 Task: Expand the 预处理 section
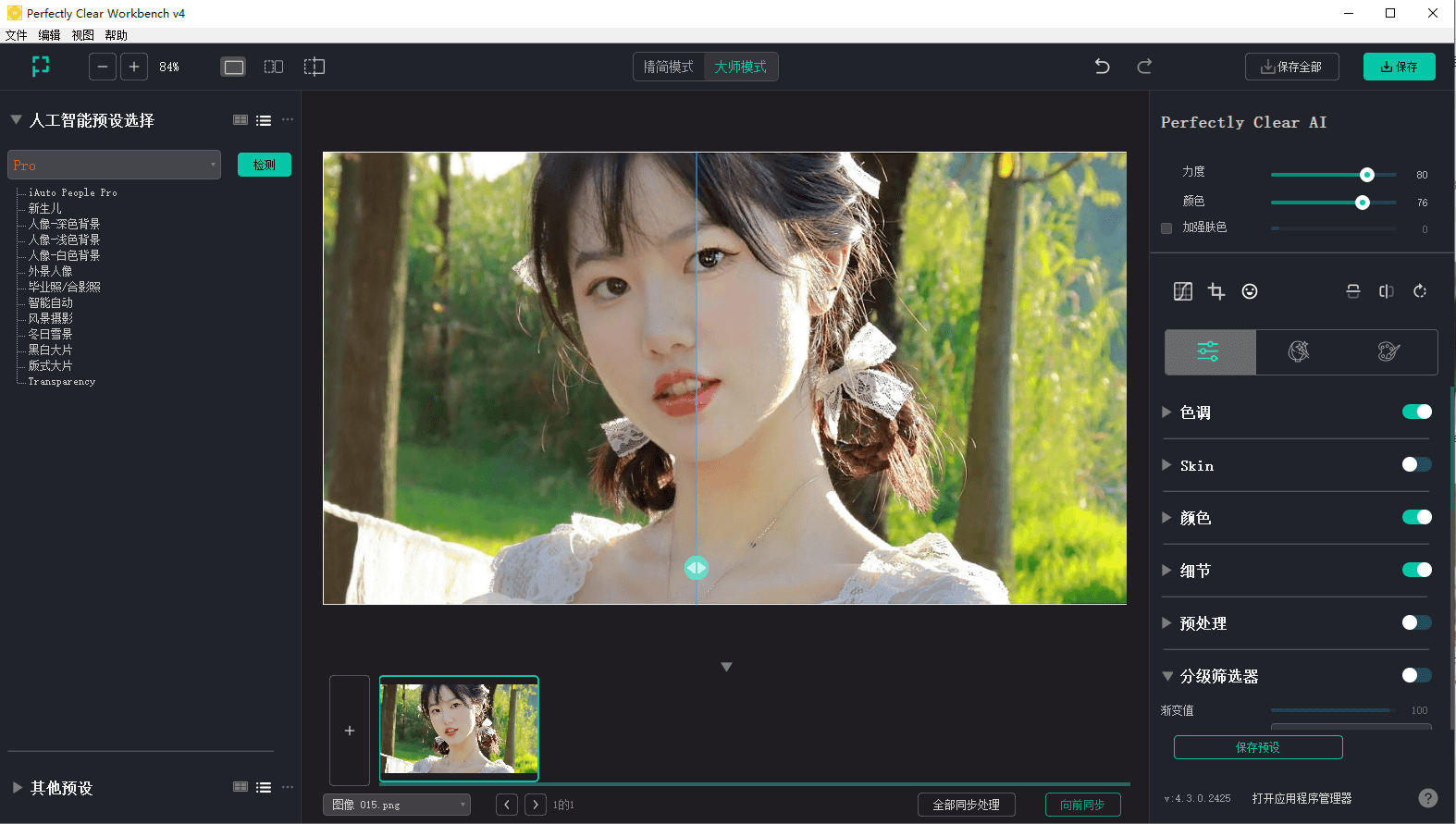(x=1166, y=623)
